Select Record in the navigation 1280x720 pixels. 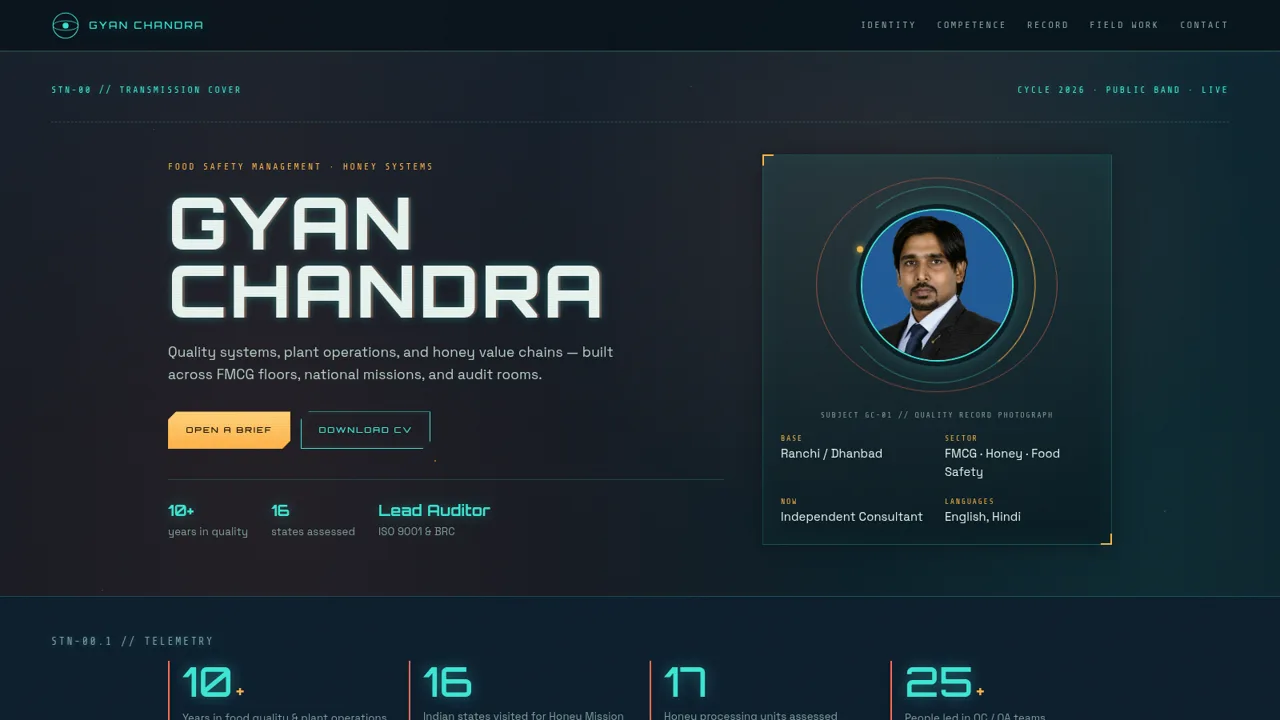click(x=1048, y=25)
